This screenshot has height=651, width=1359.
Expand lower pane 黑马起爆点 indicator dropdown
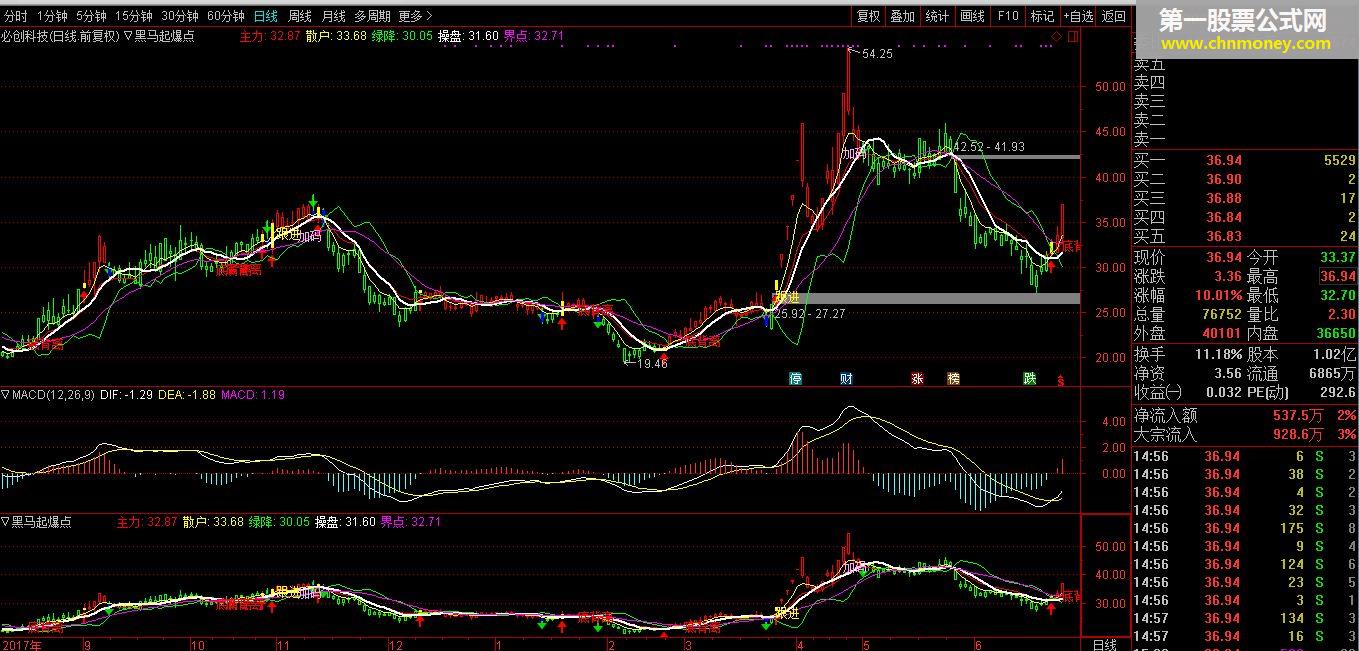[x=6, y=522]
